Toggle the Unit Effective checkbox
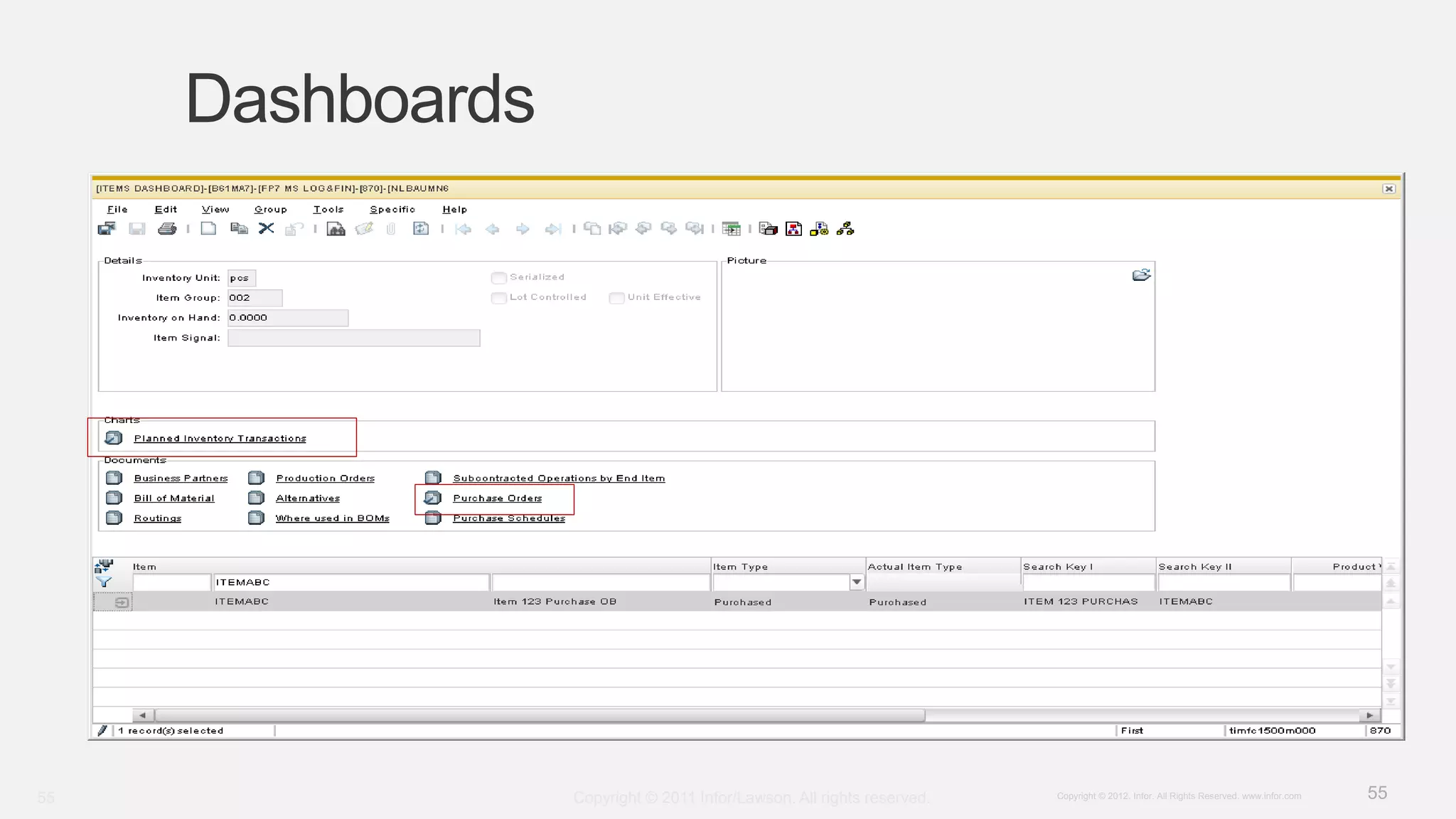This screenshot has height=819, width=1456. point(616,298)
